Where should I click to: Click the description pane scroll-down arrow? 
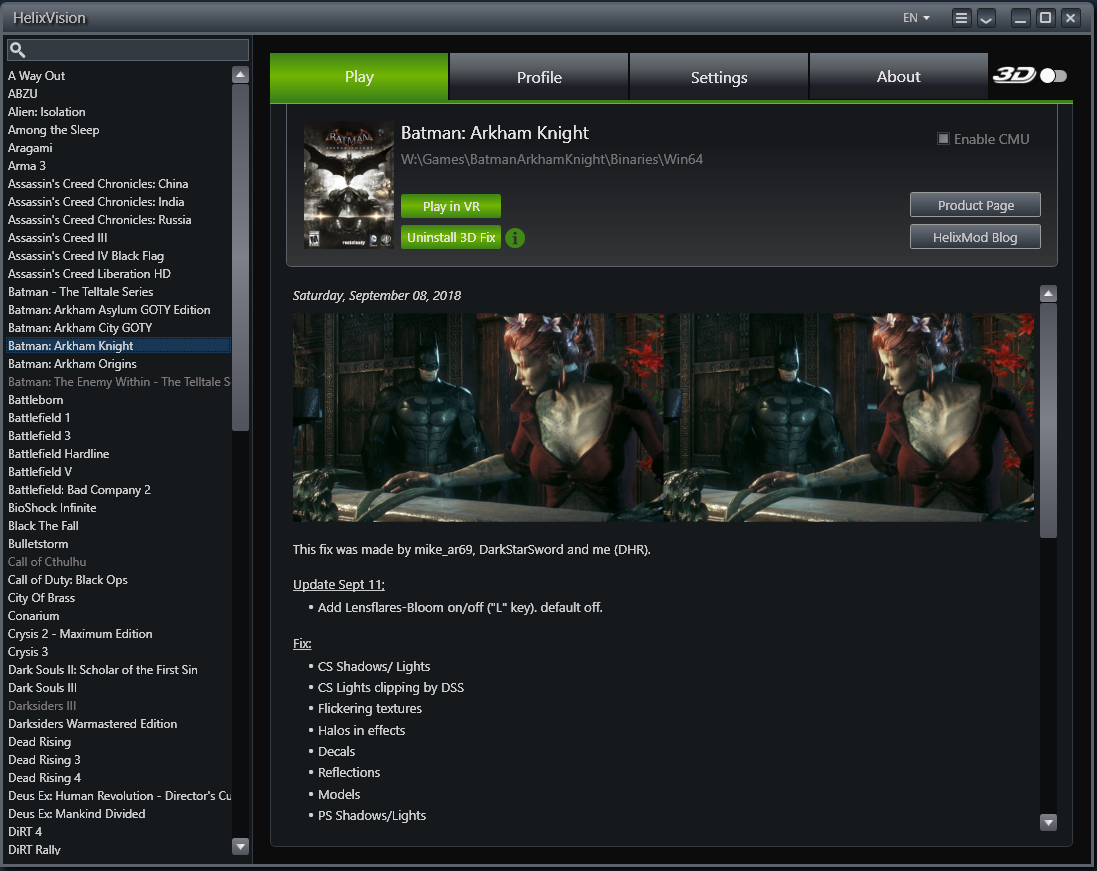pyautogui.click(x=1048, y=822)
